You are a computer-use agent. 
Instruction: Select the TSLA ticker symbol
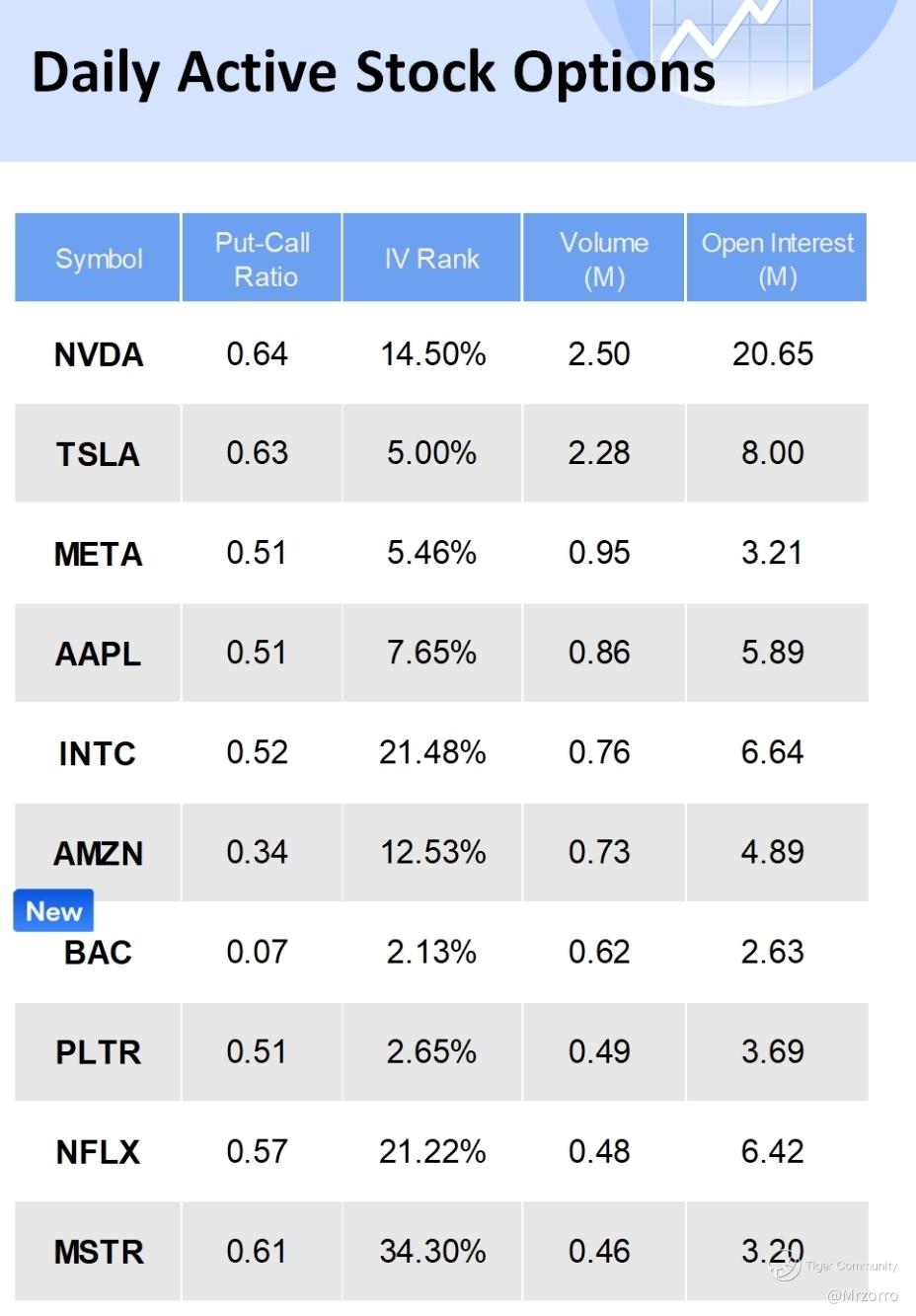pos(98,454)
